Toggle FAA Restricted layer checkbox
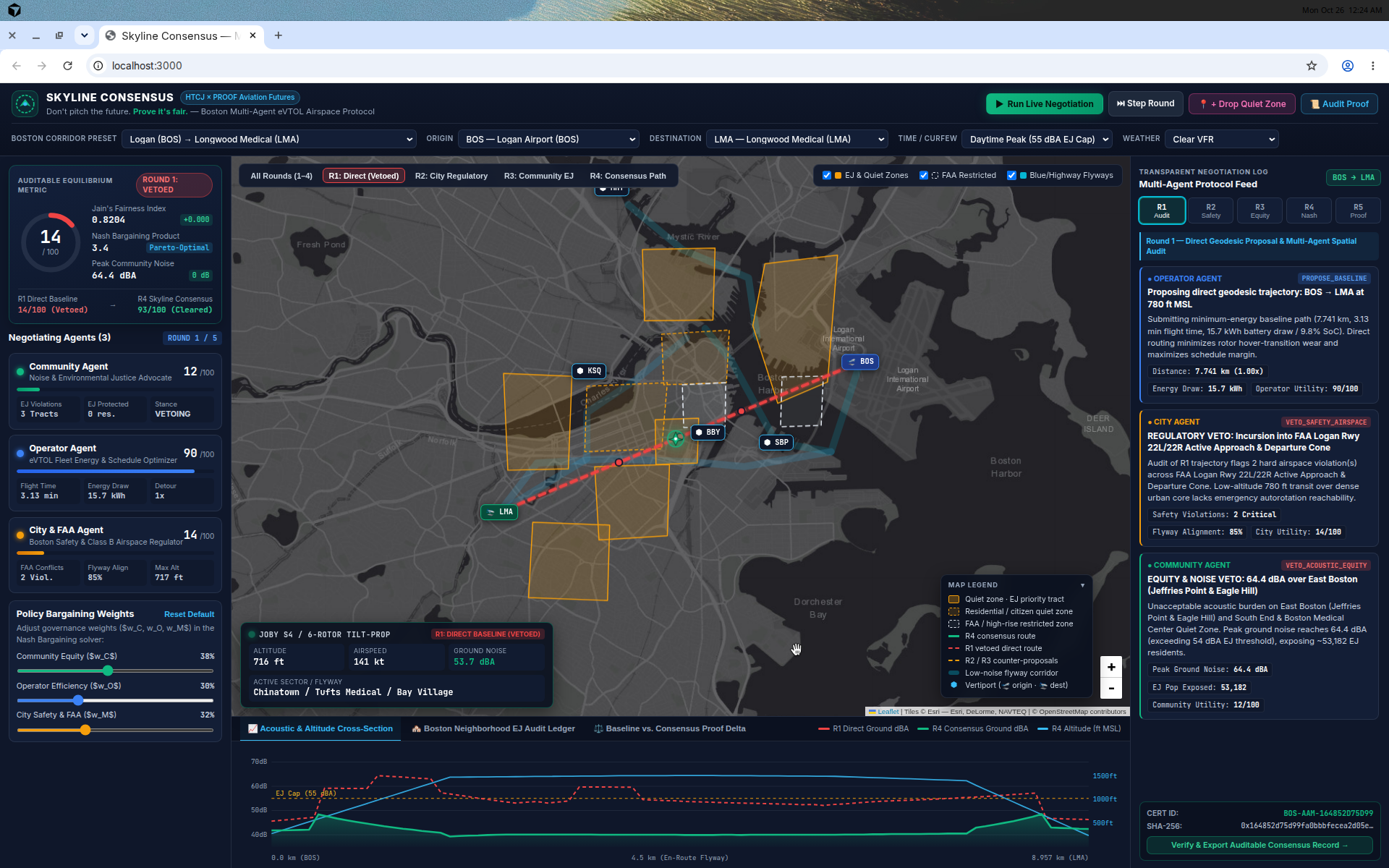The image size is (1389, 868). [x=924, y=176]
